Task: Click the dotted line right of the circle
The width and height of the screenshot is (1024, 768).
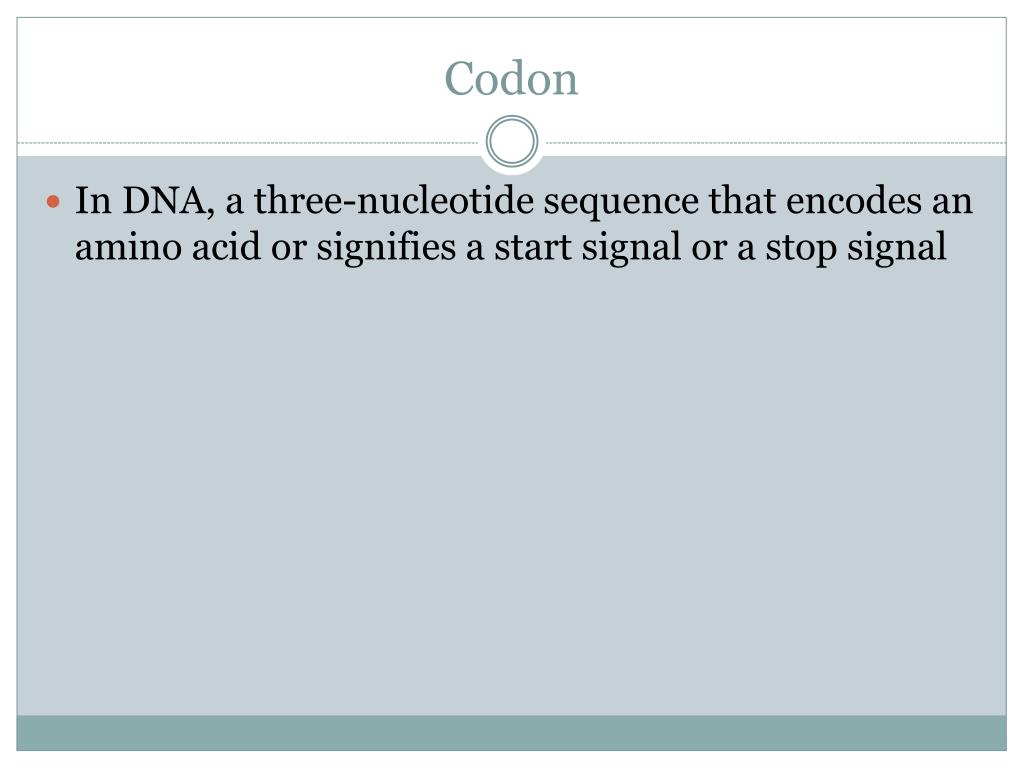Action: pos(770,143)
